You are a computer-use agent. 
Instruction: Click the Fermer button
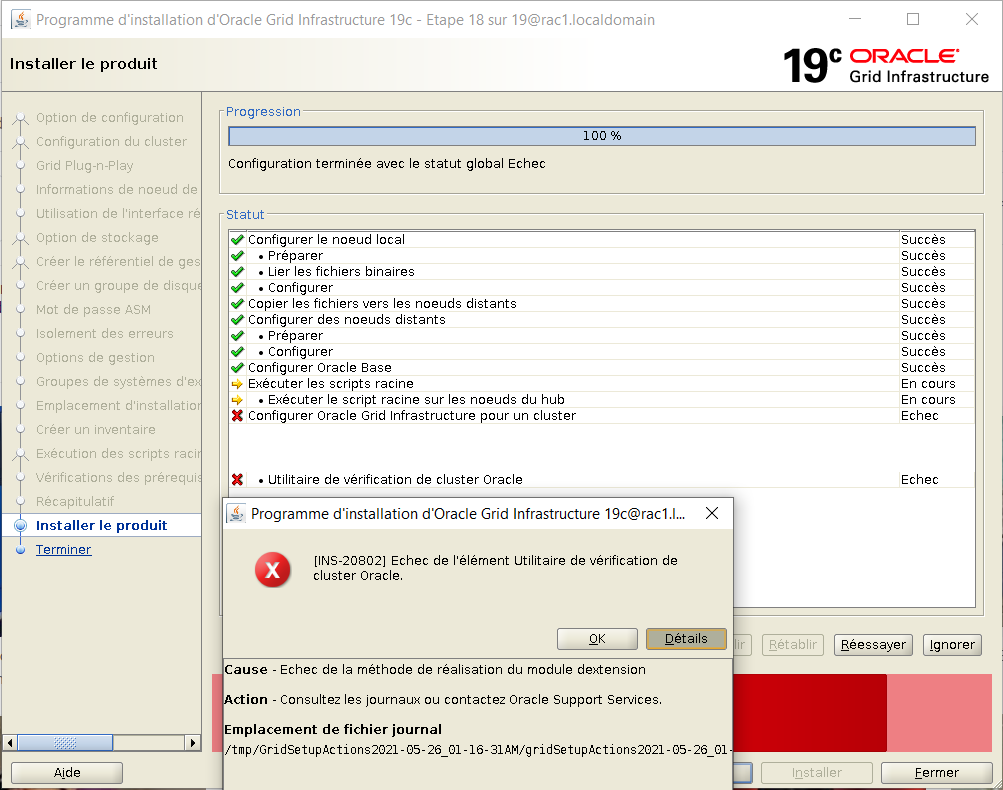tap(936, 773)
